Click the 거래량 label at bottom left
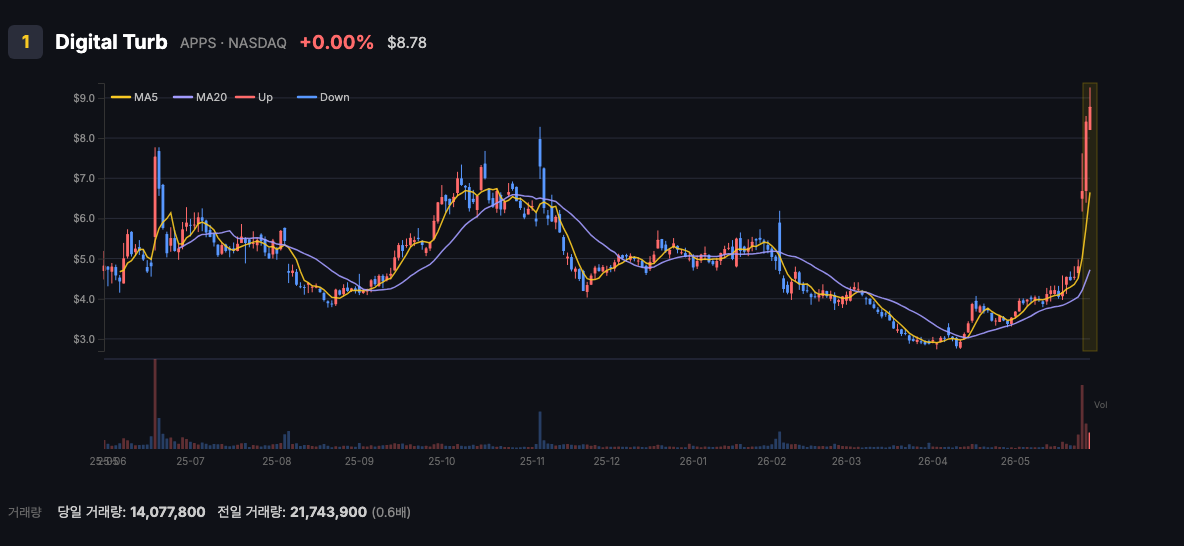This screenshot has width=1184, height=546. (x=24, y=512)
